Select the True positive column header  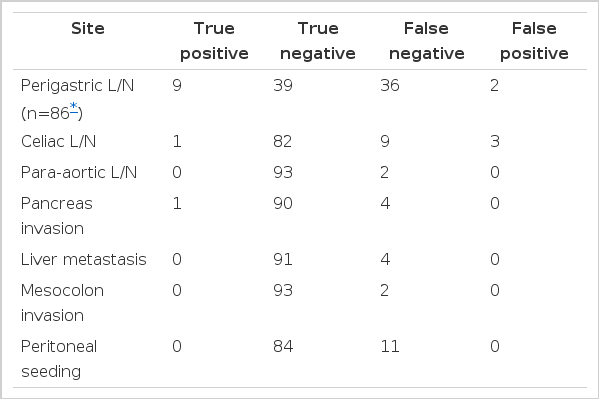[x=214, y=41]
